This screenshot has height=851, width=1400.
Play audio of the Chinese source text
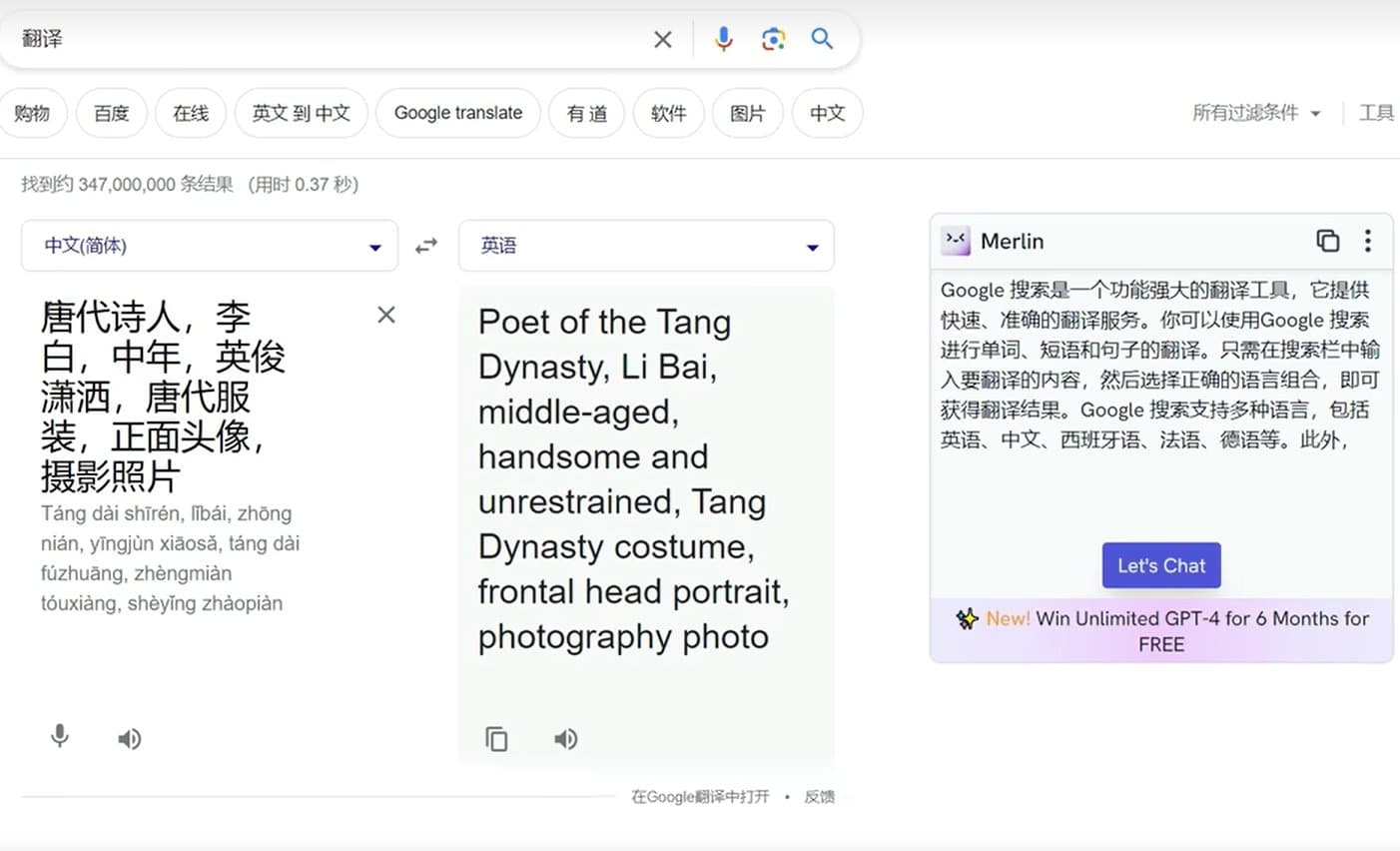(x=129, y=738)
